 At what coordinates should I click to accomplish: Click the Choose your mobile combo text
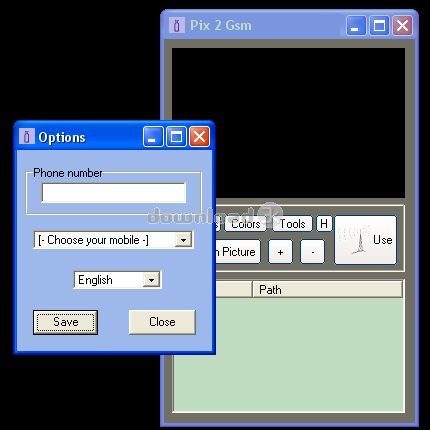click(x=93, y=240)
